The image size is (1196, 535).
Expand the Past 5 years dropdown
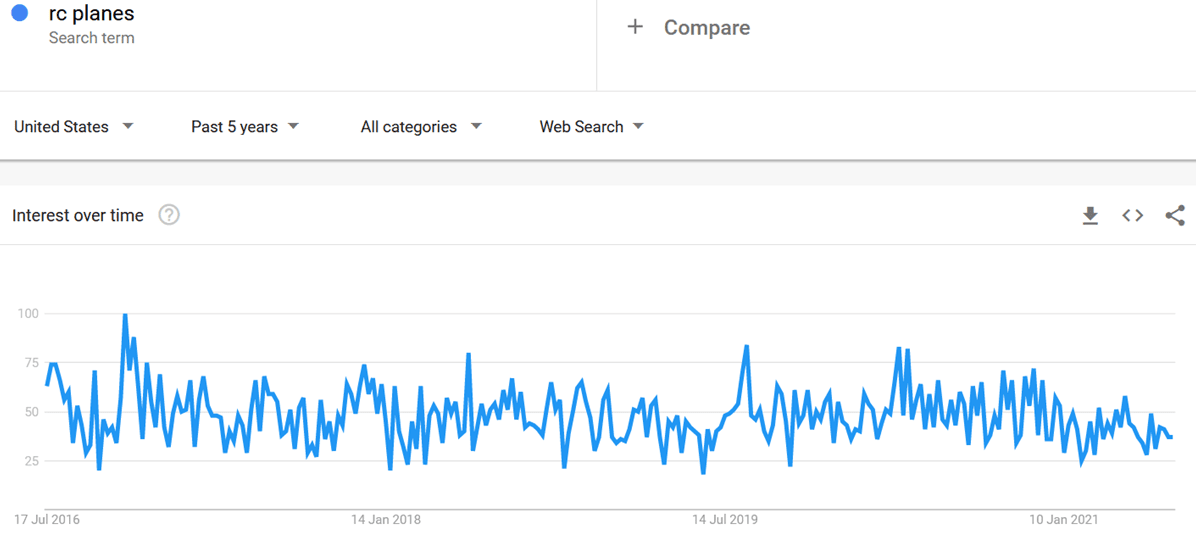(x=245, y=127)
